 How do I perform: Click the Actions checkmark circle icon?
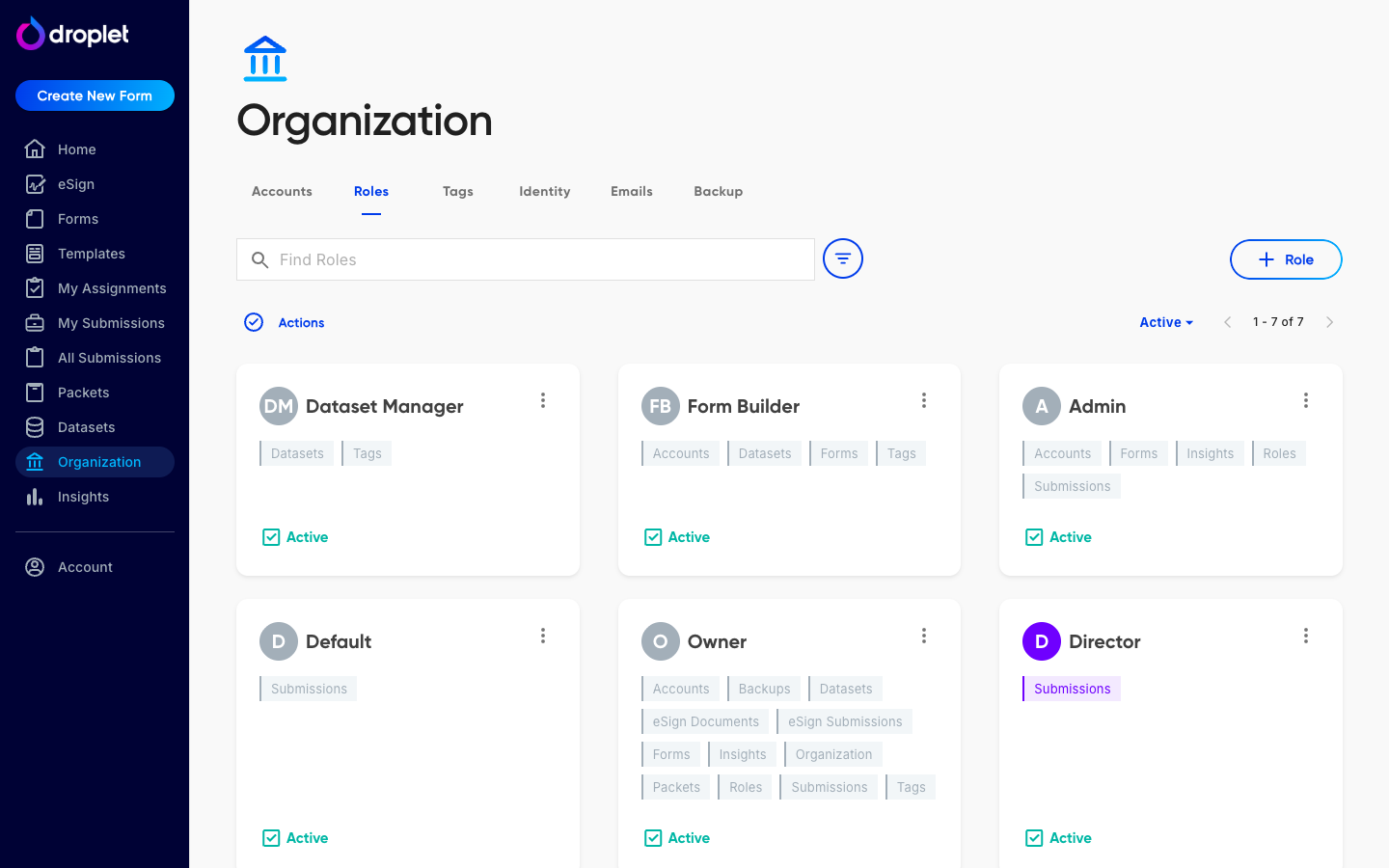pos(254,322)
